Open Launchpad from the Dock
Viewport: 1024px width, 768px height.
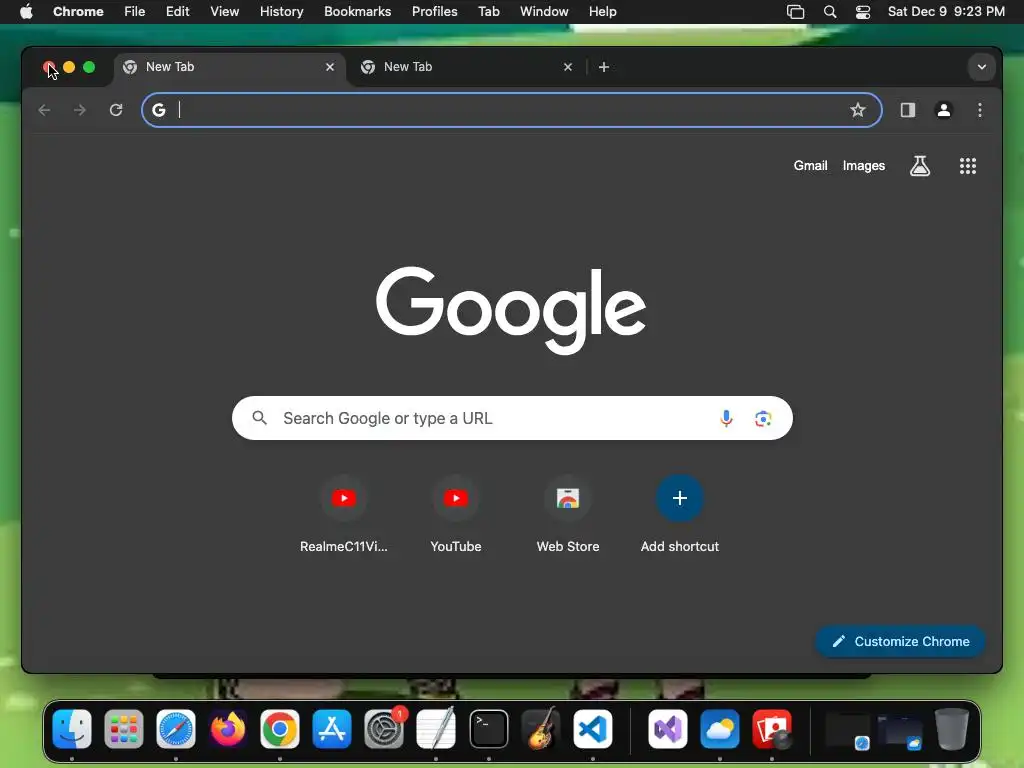pos(123,729)
